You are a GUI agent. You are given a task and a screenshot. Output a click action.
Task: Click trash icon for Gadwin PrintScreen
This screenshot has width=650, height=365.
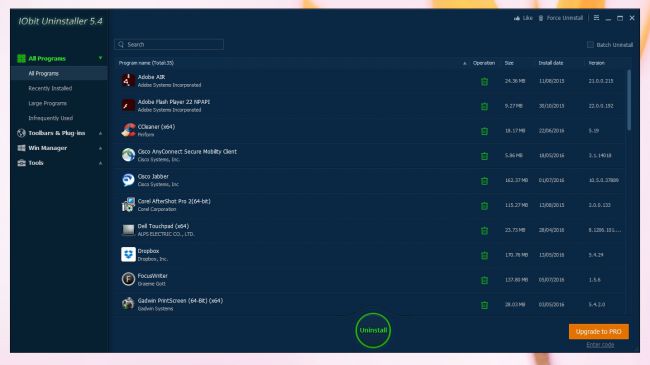(484, 305)
